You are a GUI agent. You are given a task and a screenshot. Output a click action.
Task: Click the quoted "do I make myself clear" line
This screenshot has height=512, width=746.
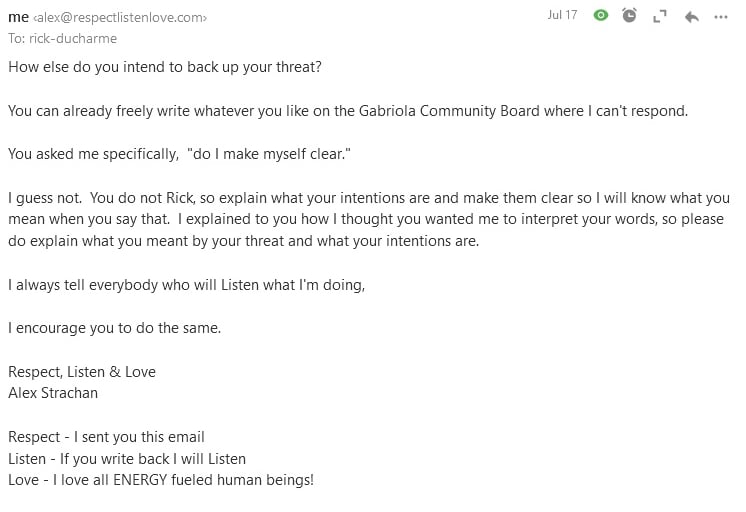(179, 154)
